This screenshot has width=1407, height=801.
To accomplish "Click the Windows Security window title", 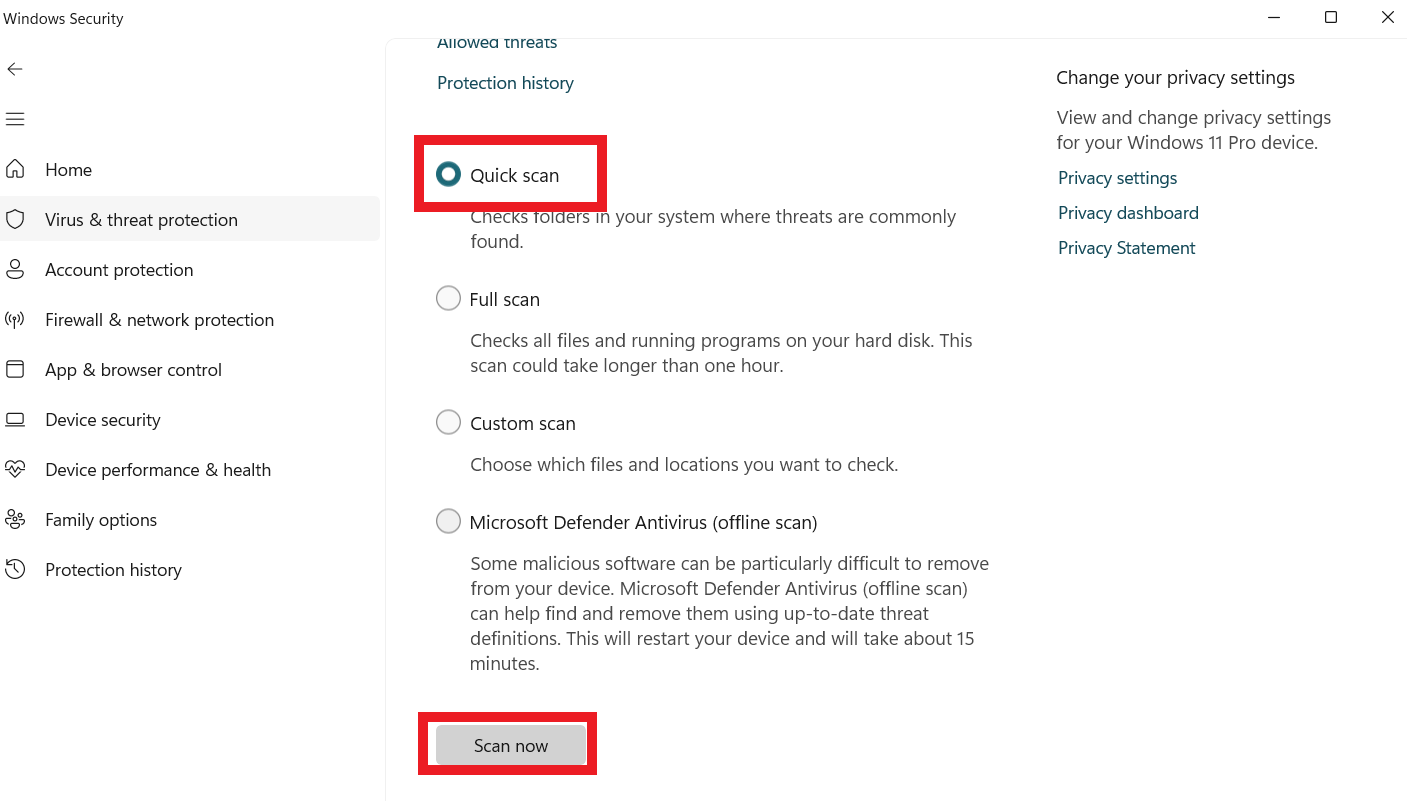I will coord(64,19).
